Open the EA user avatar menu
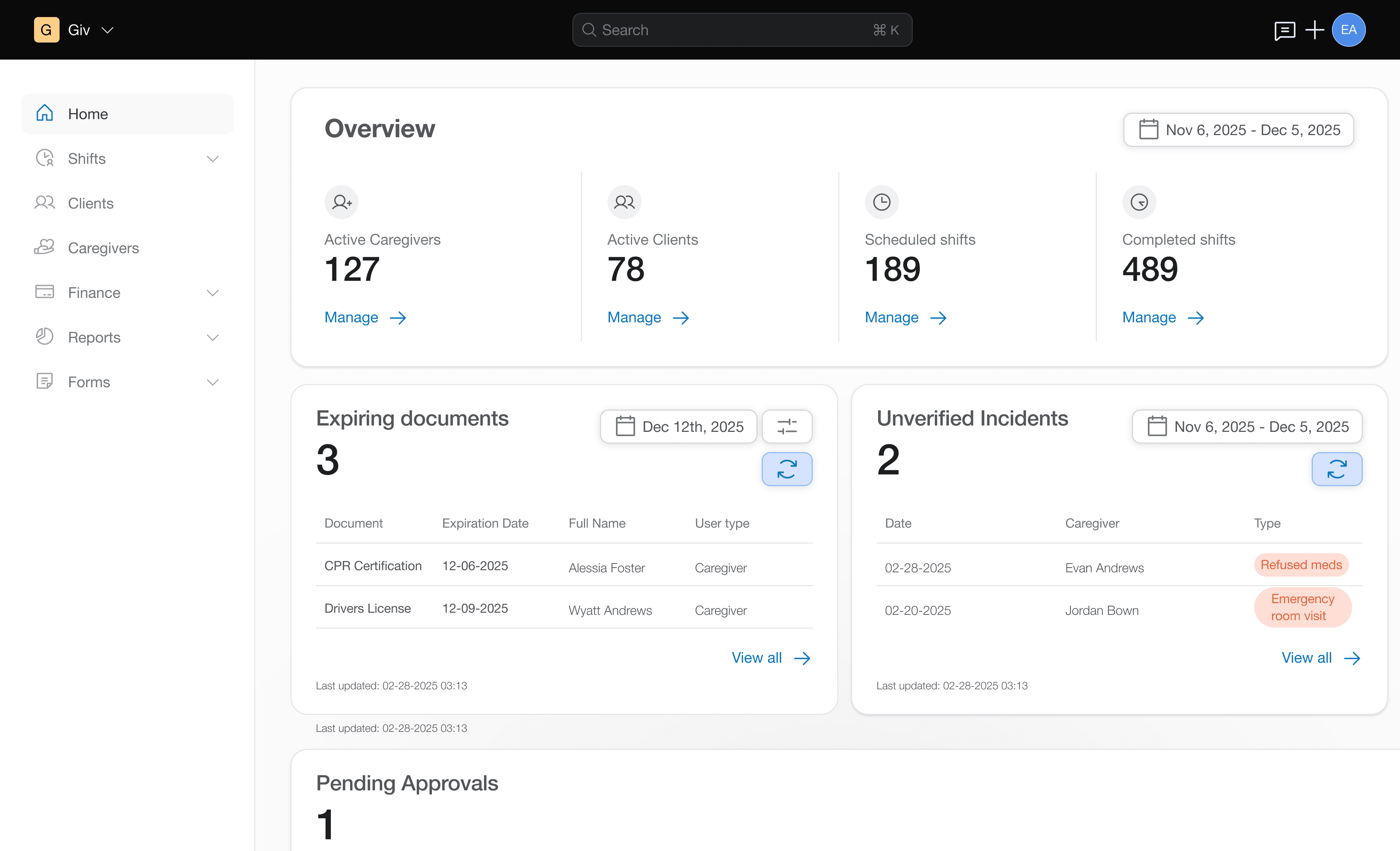Image resolution: width=1400 pixels, height=851 pixels. pos(1348,30)
